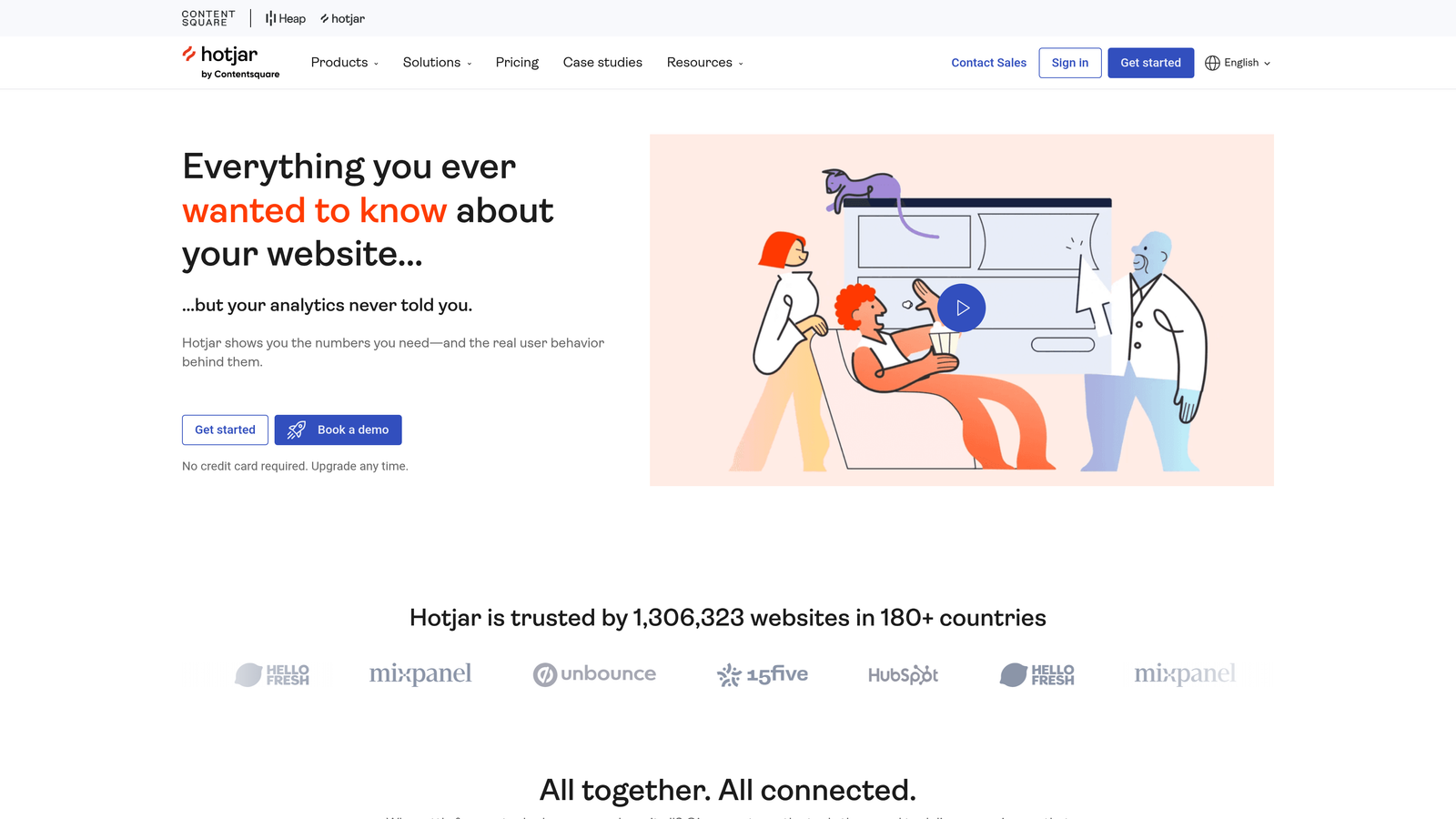Click the Hotjar flame logo in the navbar
This screenshot has height=819, width=1456.
pyautogui.click(x=188, y=56)
